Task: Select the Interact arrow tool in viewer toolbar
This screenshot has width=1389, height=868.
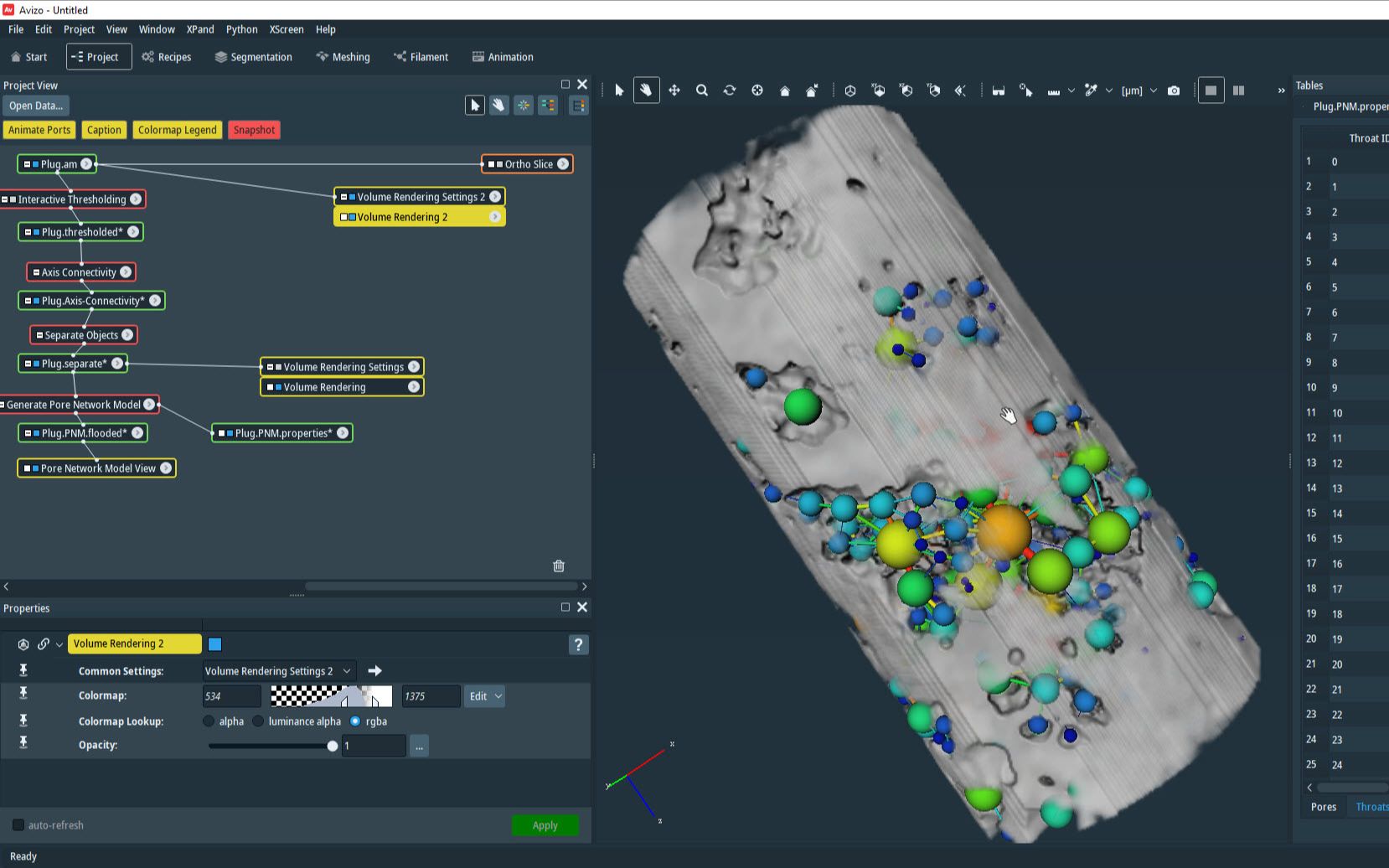Action: click(619, 90)
